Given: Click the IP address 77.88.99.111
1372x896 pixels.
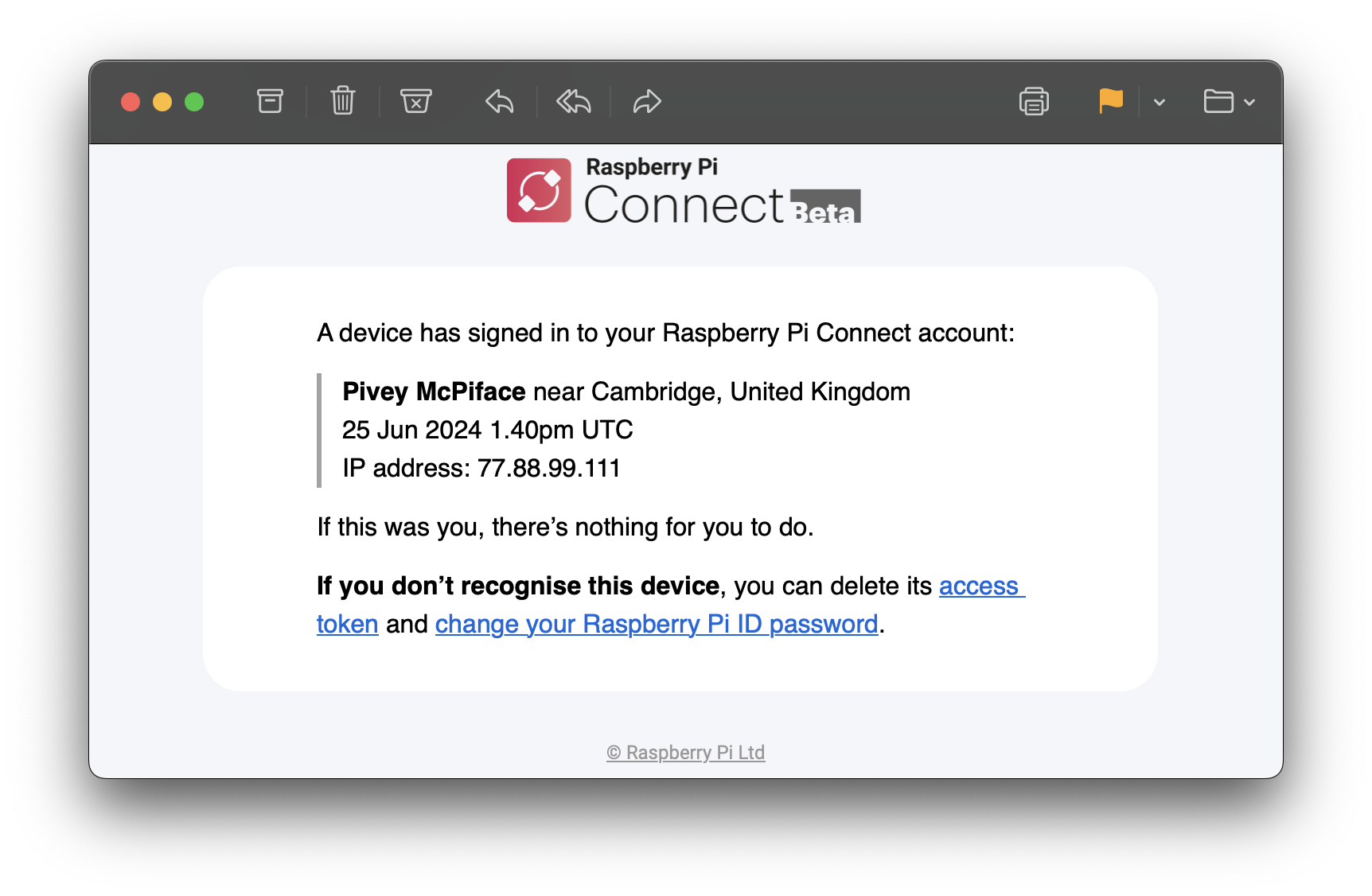Looking at the screenshot, I should [x=549, y=468].
